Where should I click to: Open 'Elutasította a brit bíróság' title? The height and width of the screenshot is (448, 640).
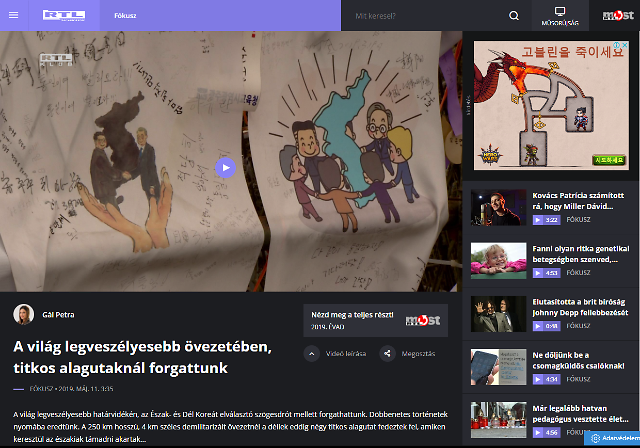(580, 307)
